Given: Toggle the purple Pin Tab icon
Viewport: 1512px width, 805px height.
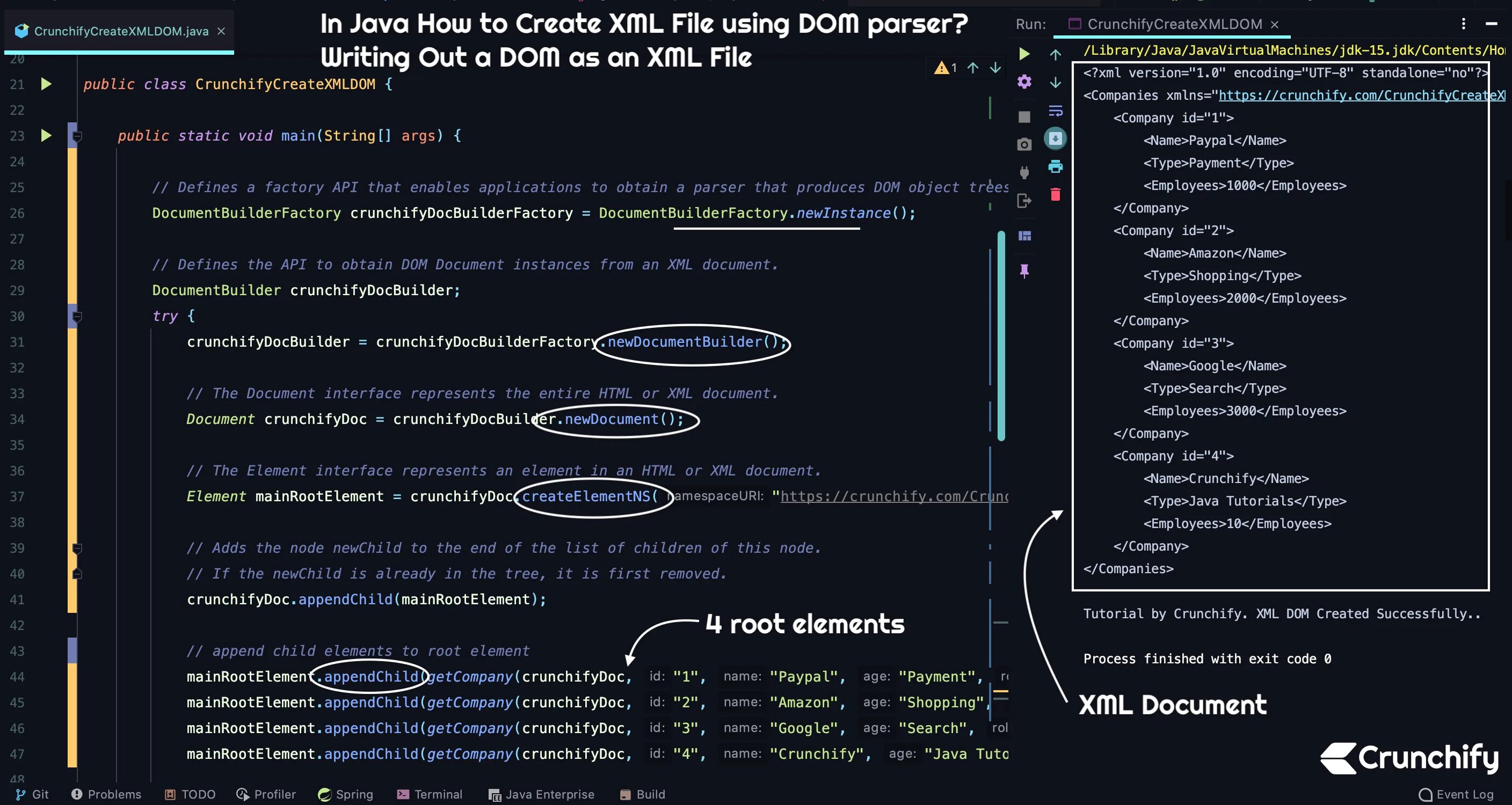Looking at the screenshot, I should click(x=1024, y=271).
